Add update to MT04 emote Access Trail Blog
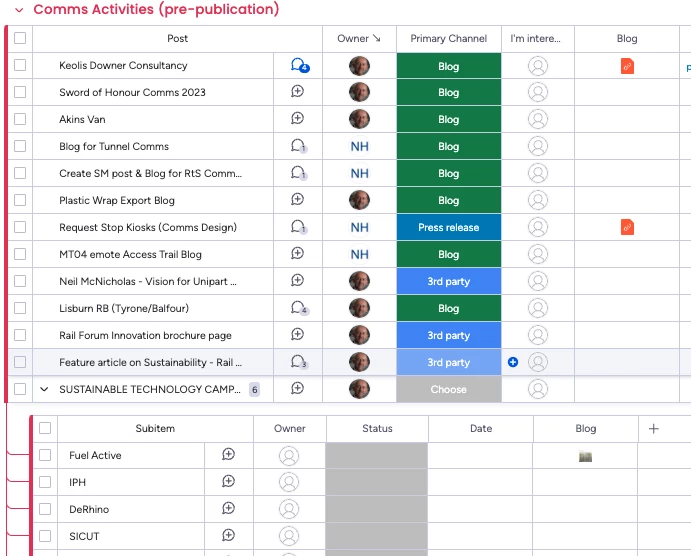 click(297, 253)
